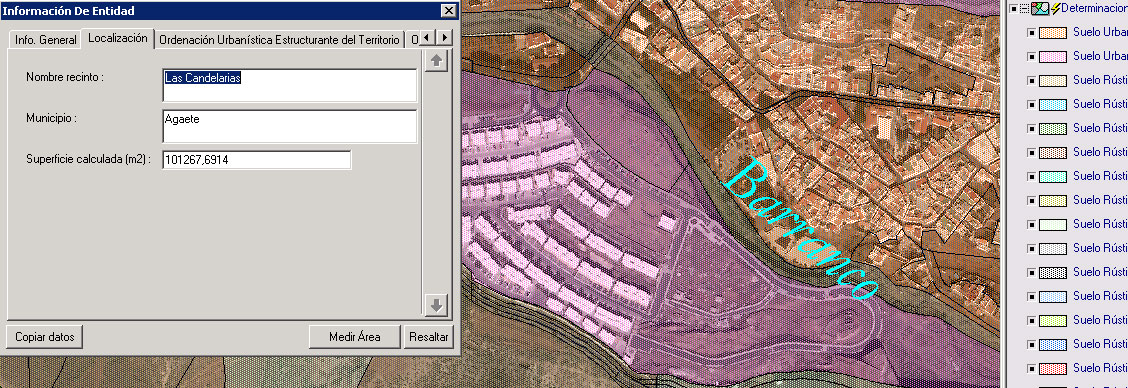Open the Info. General tab
Viewport: 1128px width, 388px height.
[45, 40]
